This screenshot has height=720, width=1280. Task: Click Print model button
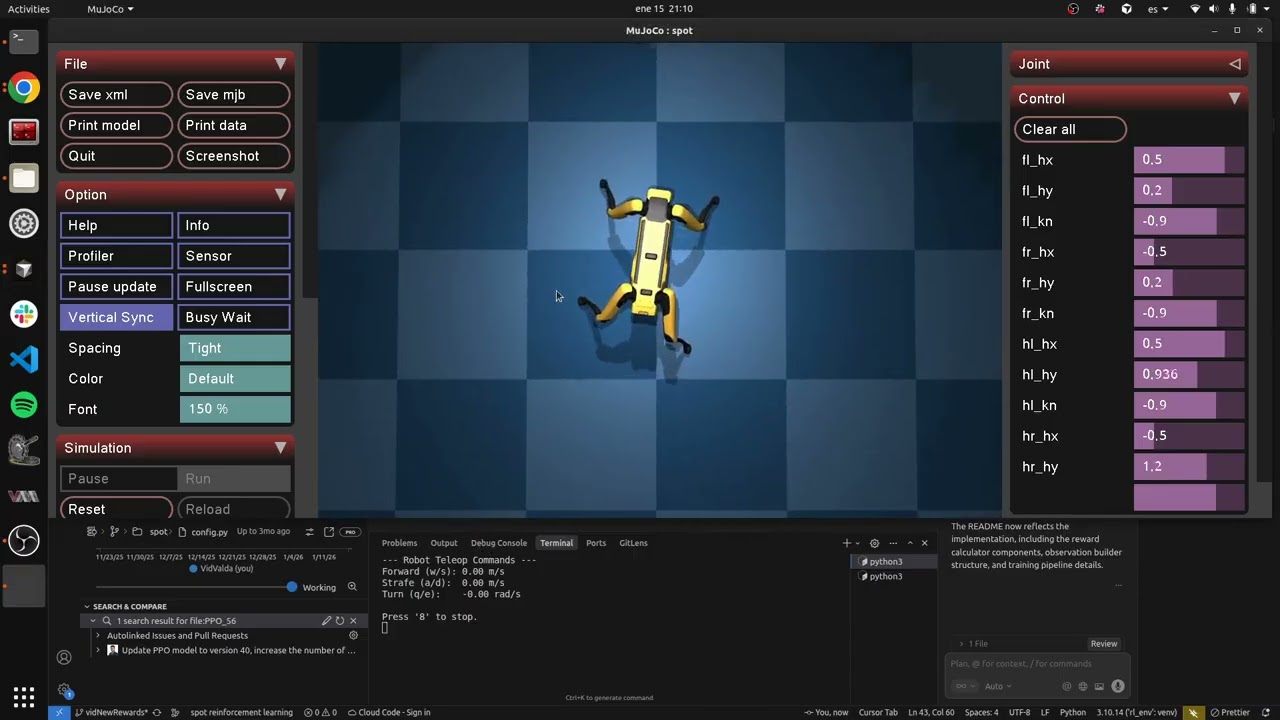pos(116,125)
